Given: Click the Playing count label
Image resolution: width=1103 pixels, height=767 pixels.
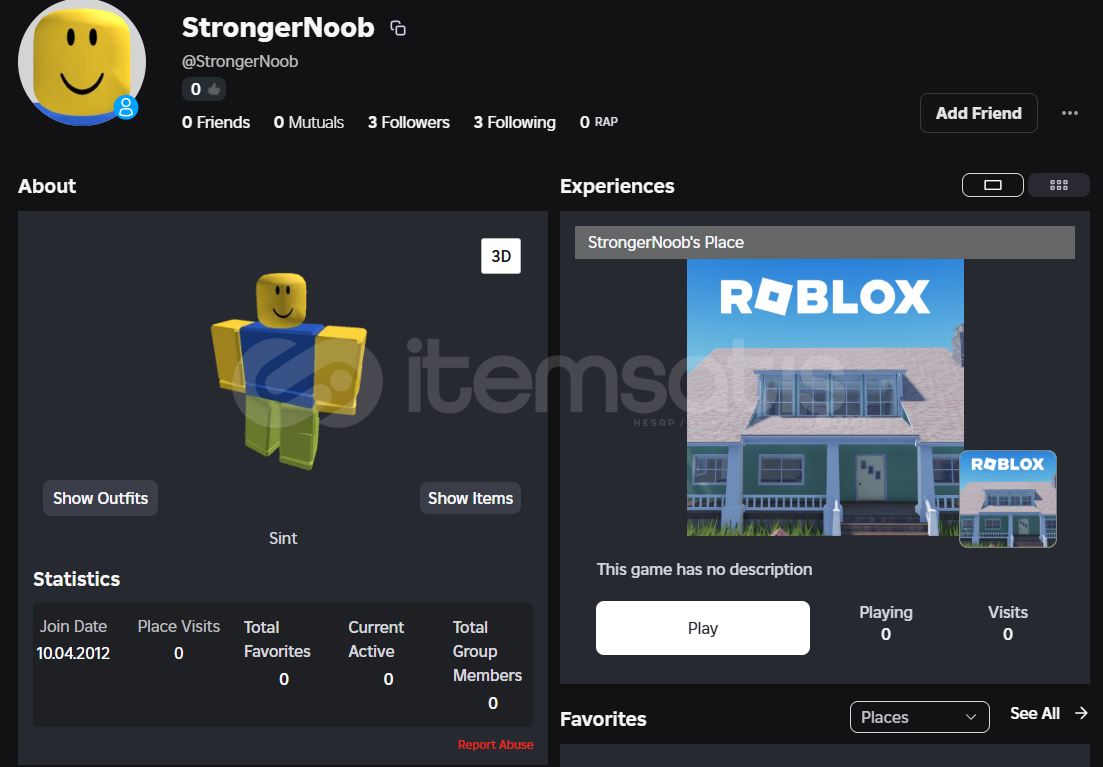Looking at the screenshot, I should click(x=886, y=612).
